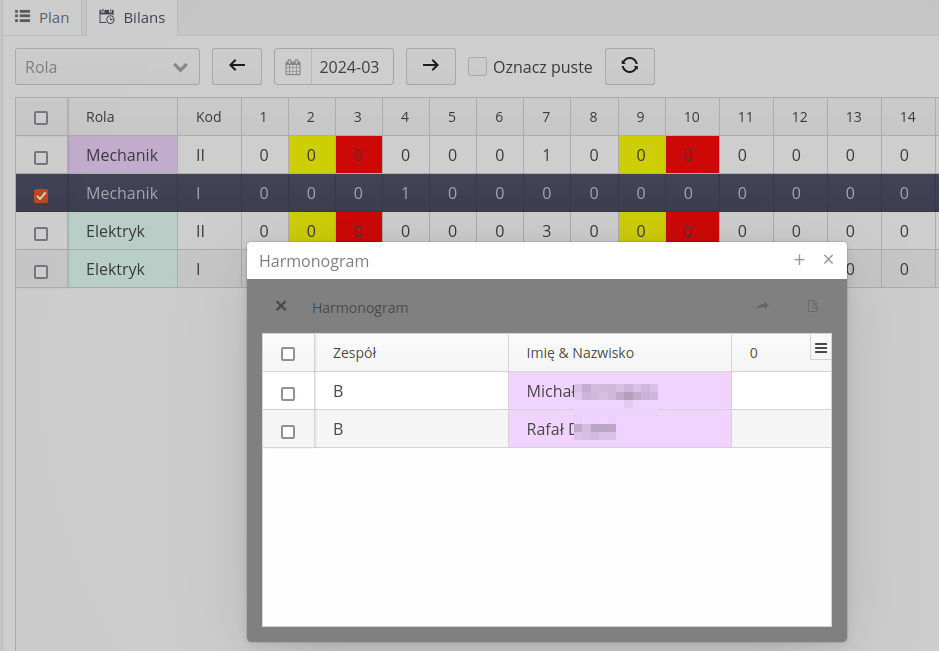The height and width of the screenshot is (651, 939).
Task: Click the plus icon in Harmonogram title bar
Action: (x=799, y=260)
